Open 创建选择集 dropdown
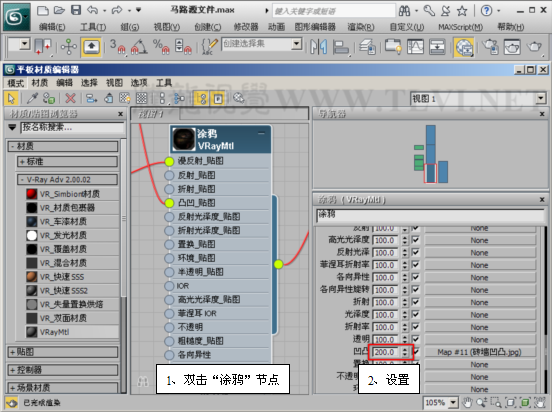 pos(297,44)
